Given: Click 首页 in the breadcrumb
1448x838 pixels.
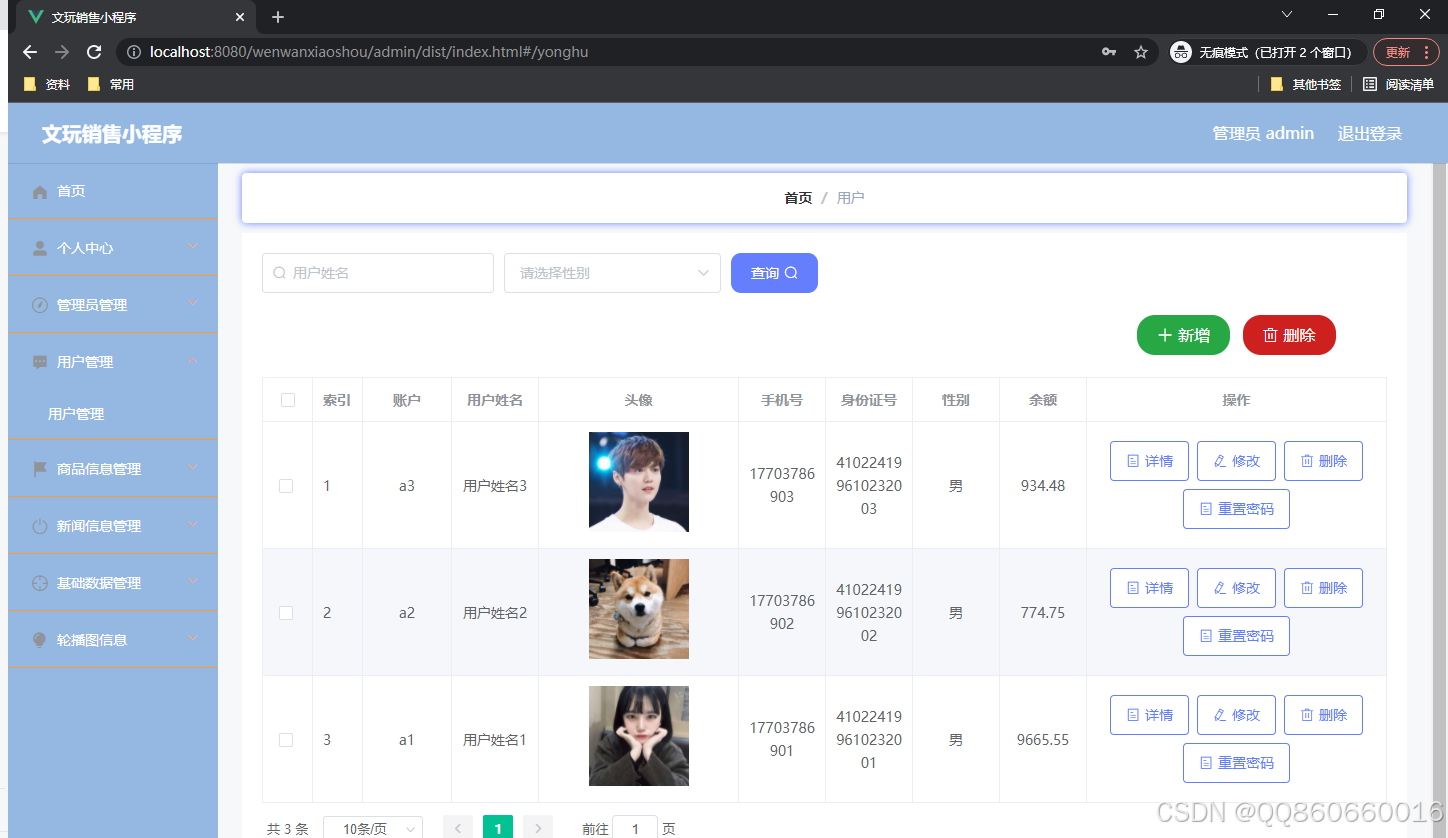Looking at the screenshot, I should pos(798,198).
